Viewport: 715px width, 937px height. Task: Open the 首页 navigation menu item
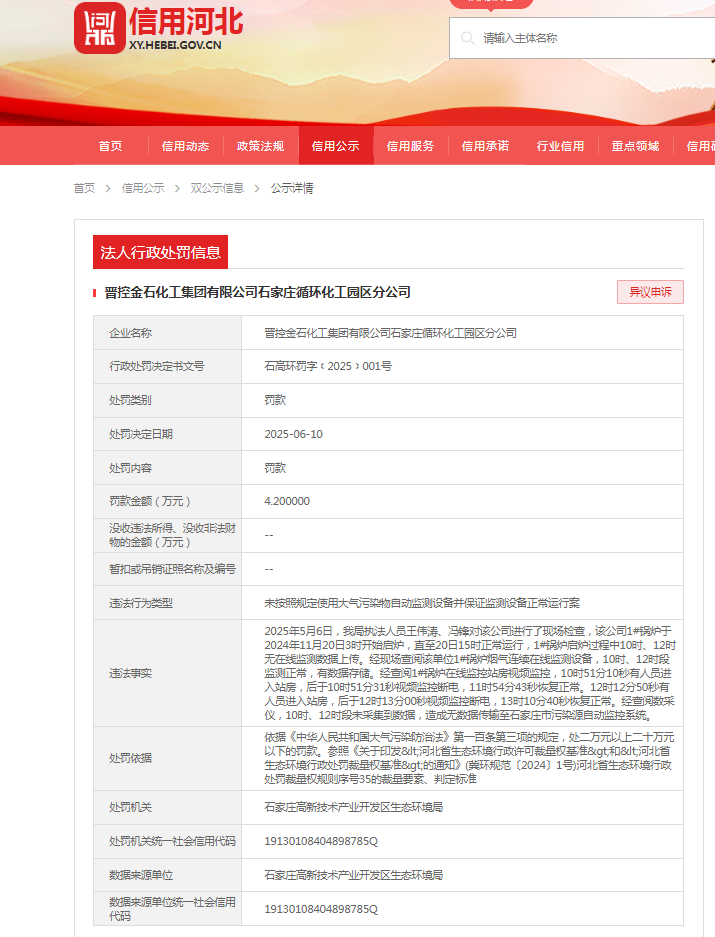pos(111,146)
